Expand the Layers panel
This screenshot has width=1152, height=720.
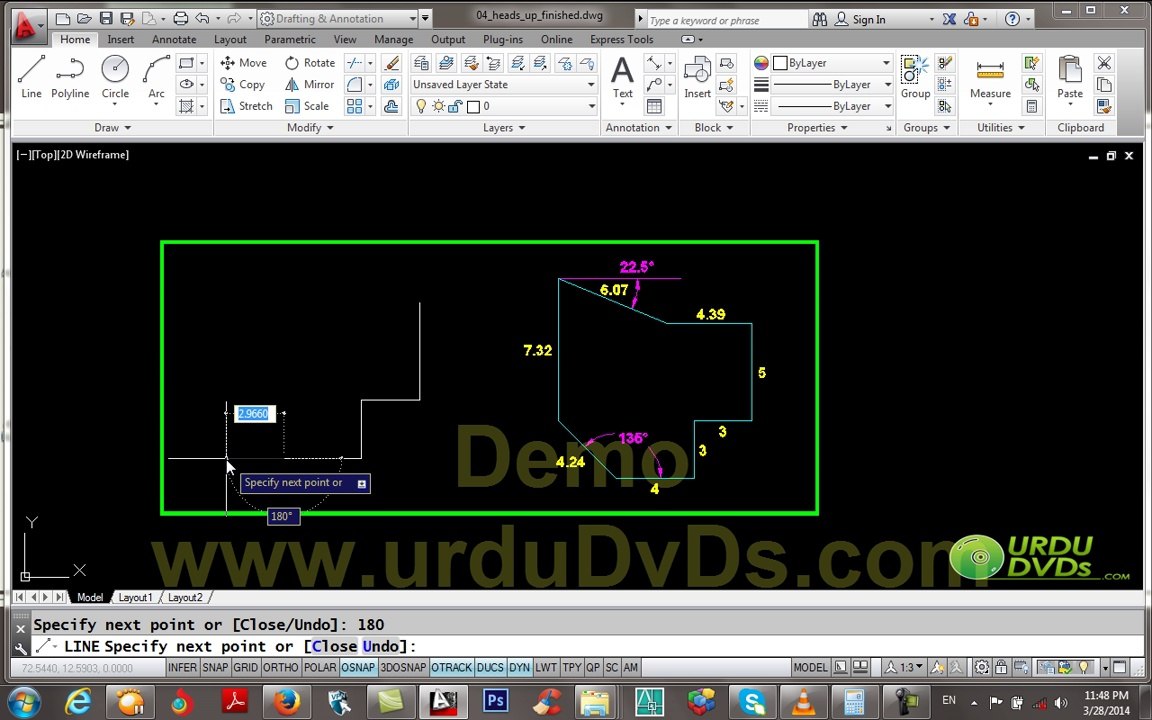(504, 128)
